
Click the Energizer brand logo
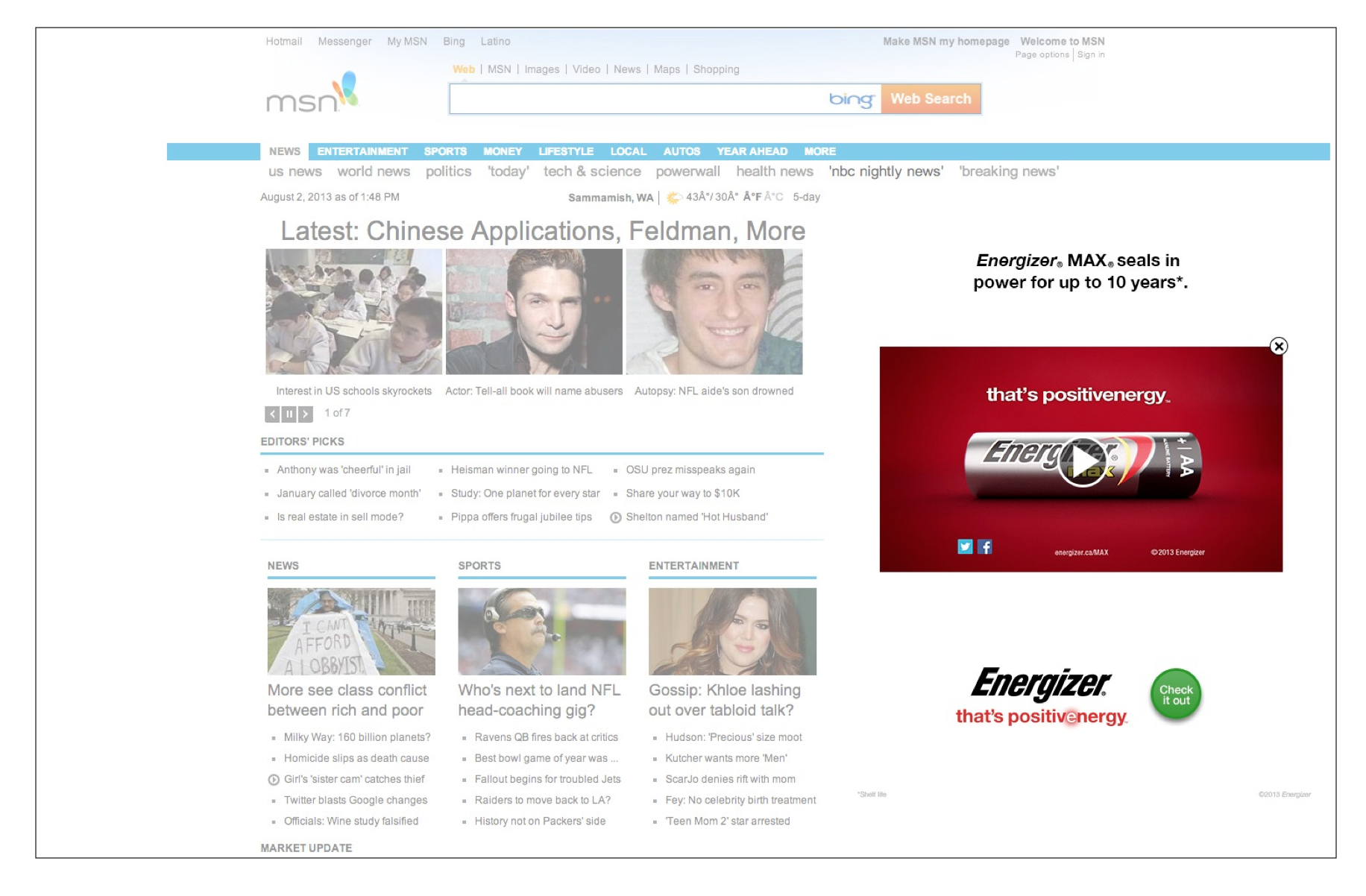(x=1041, y=684)
